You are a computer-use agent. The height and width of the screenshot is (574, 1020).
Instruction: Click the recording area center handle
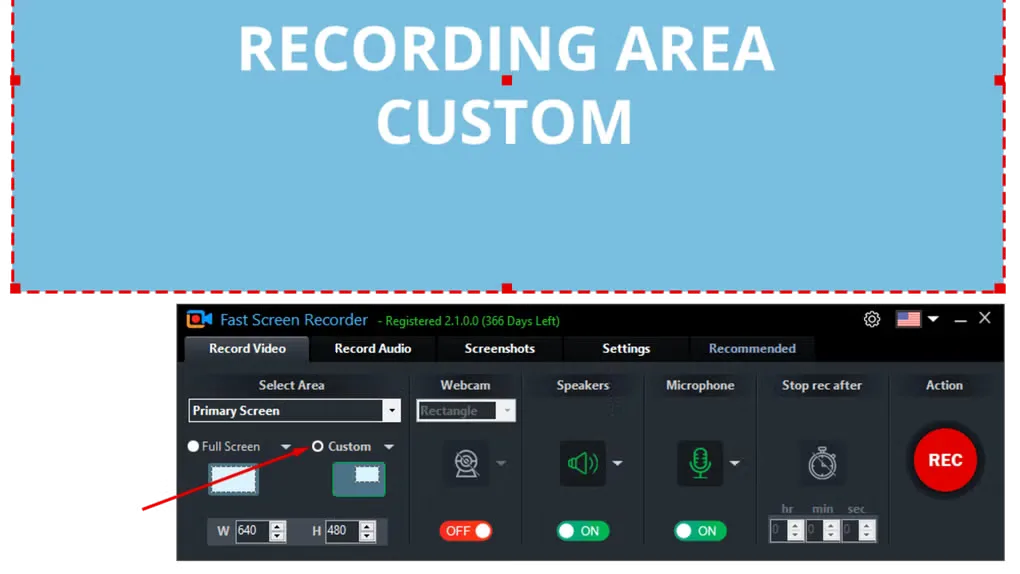(x=507, y=80)
